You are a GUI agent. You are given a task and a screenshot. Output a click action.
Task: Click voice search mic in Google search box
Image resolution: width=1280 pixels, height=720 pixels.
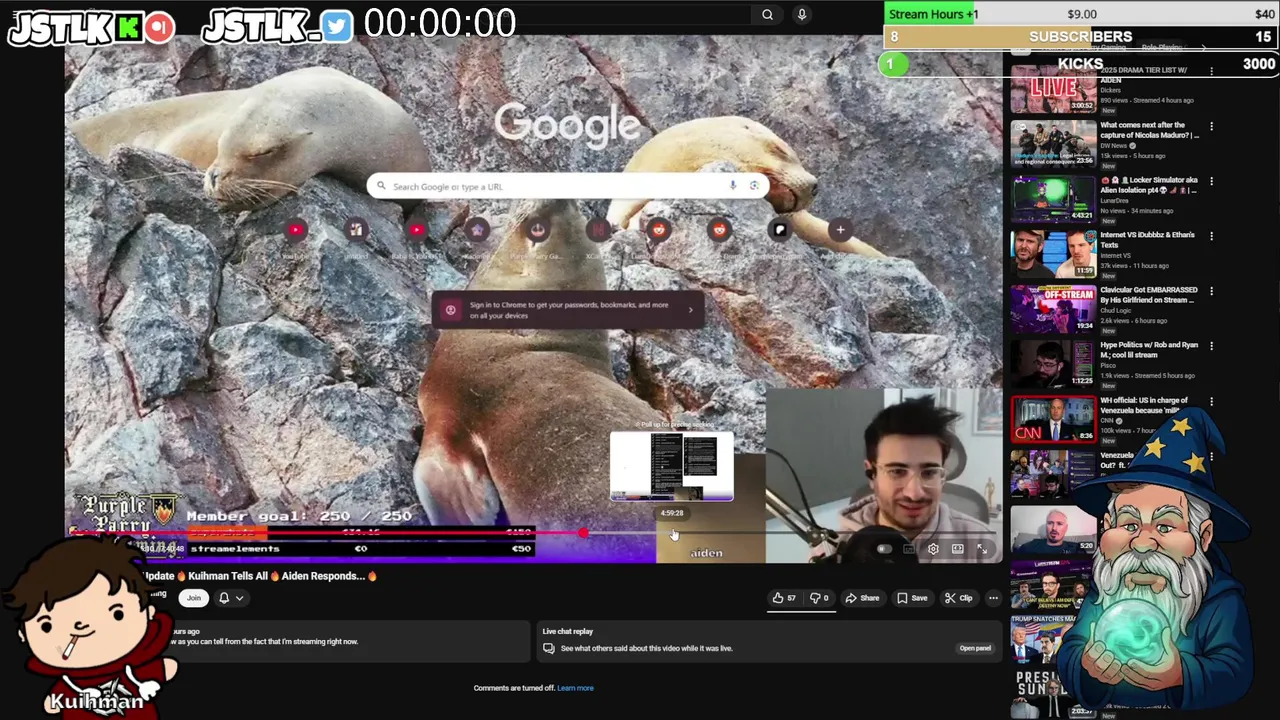733,186
